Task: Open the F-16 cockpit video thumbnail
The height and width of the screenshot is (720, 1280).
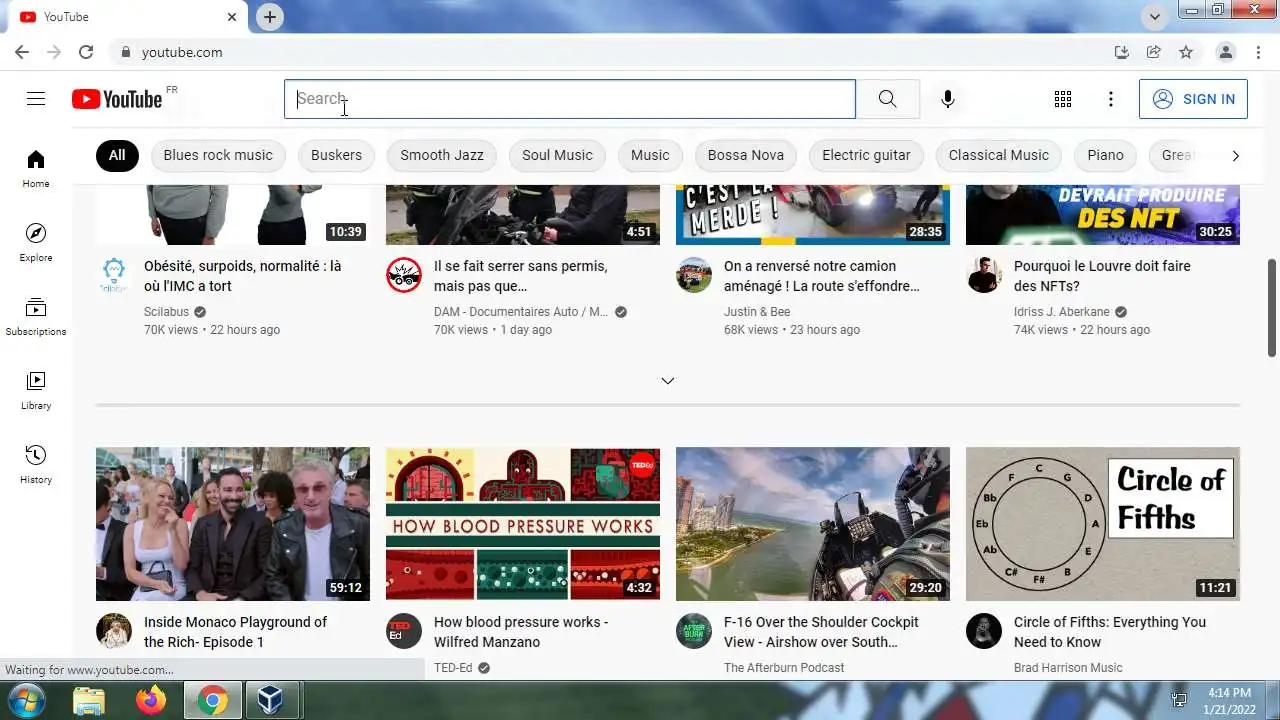Action: click(813, 524)
